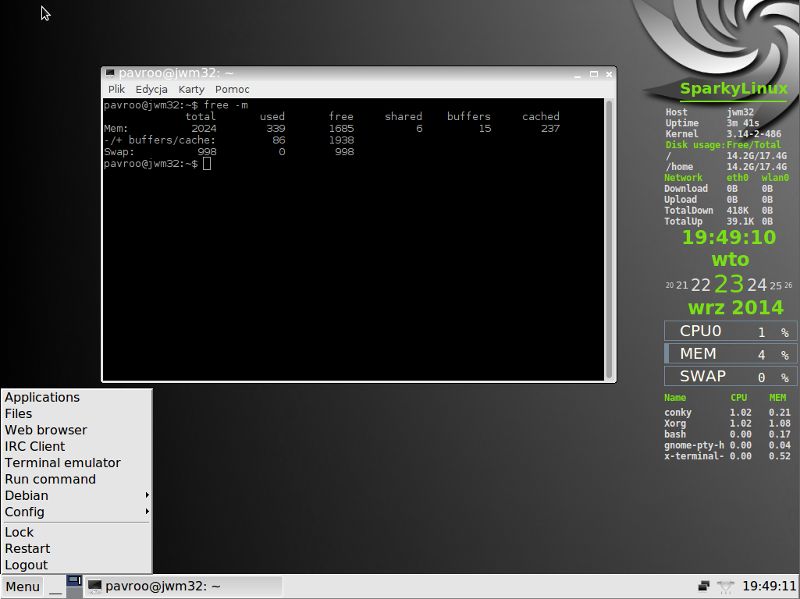Click the dual-window tray icon
800x599 pixels.
pos(703,587)
